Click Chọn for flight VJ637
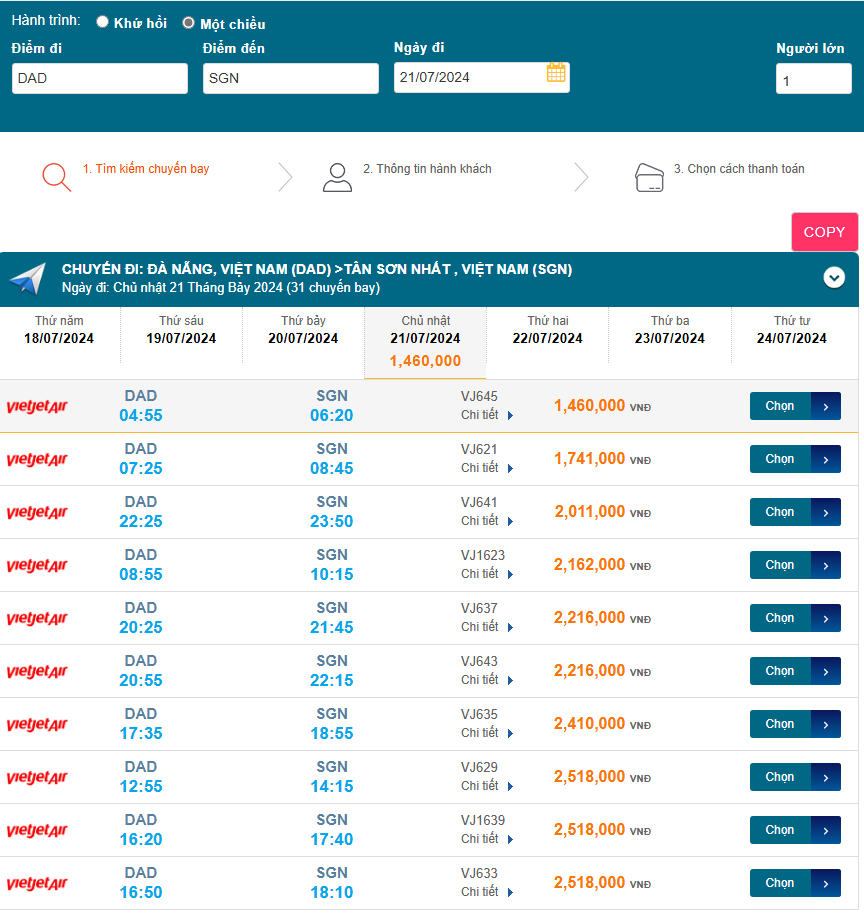This screenshot has height=916, width=864. (x=795, y=618)
